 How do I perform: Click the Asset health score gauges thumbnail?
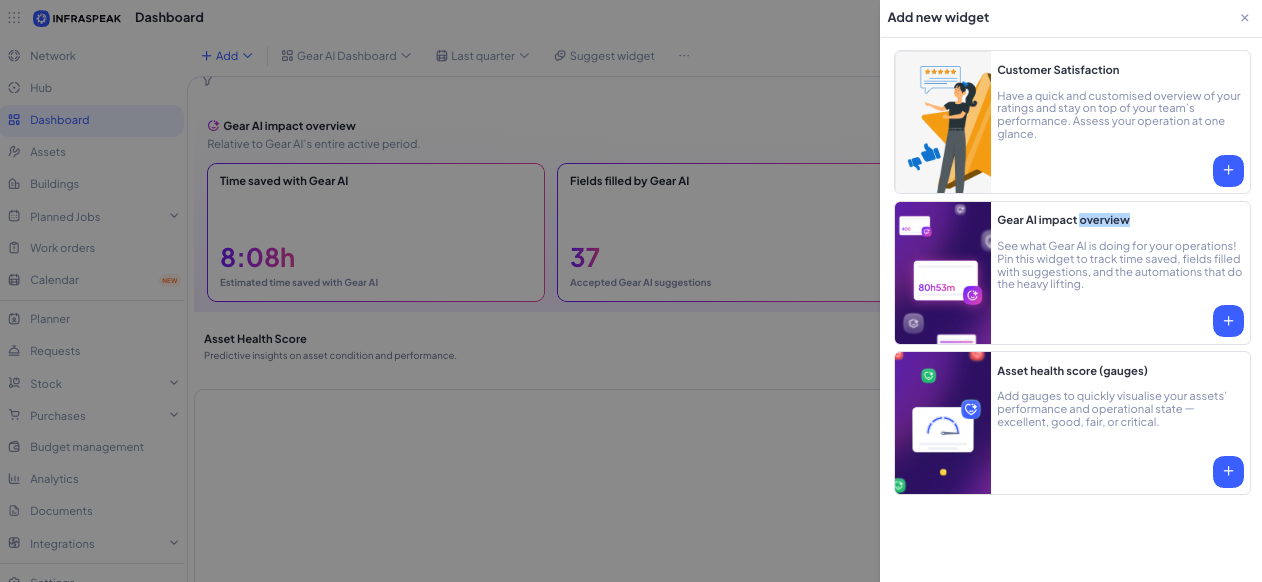tap(943, 423)
